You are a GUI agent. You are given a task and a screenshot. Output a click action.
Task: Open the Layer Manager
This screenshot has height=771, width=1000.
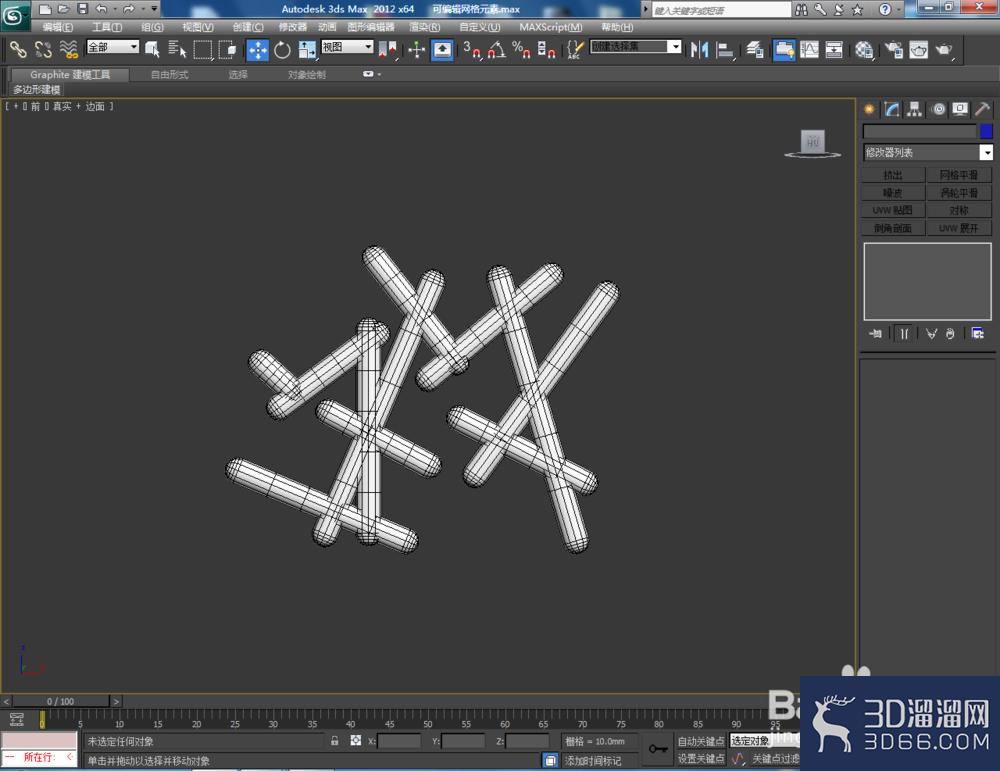pos(755,49)
